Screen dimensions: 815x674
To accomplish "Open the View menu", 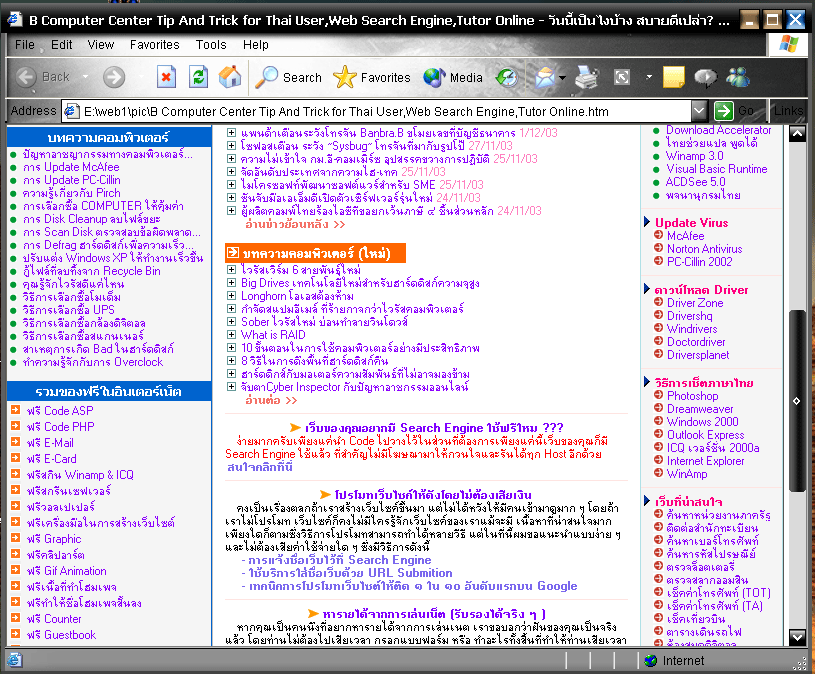I will 100,45.
